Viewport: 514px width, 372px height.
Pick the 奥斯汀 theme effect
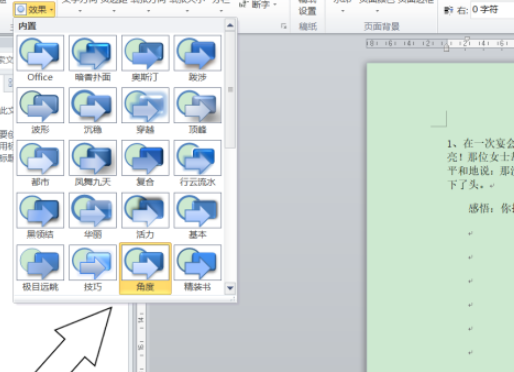pos(145,59)
